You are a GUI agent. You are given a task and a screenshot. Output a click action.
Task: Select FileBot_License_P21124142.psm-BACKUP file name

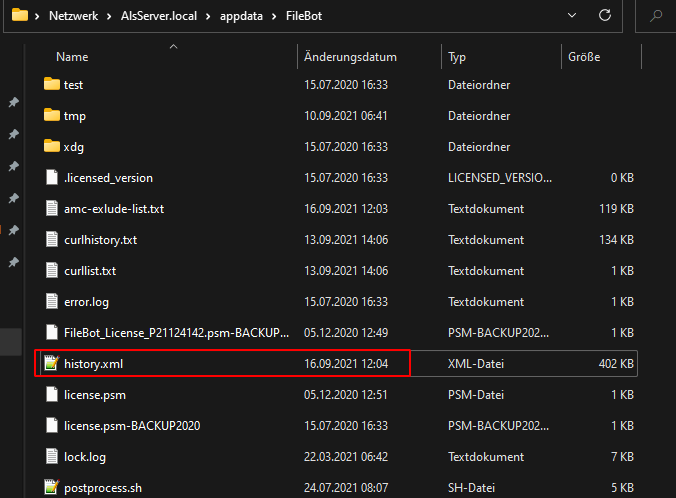176,333
